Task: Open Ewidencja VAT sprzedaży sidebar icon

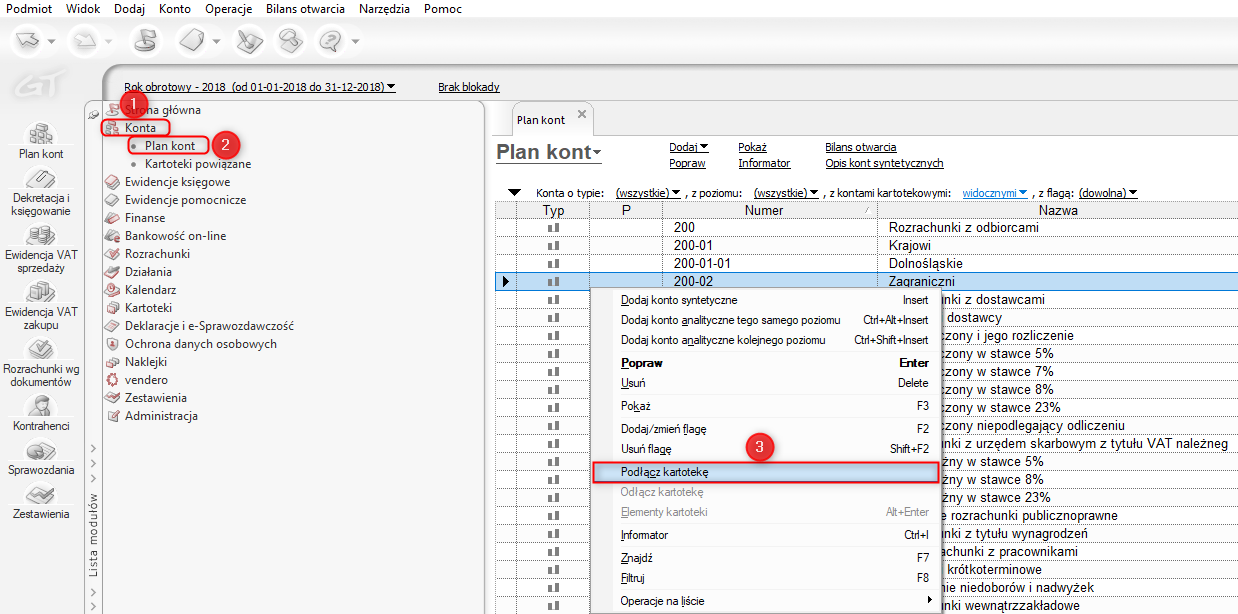Action: (x=41, y=248)
